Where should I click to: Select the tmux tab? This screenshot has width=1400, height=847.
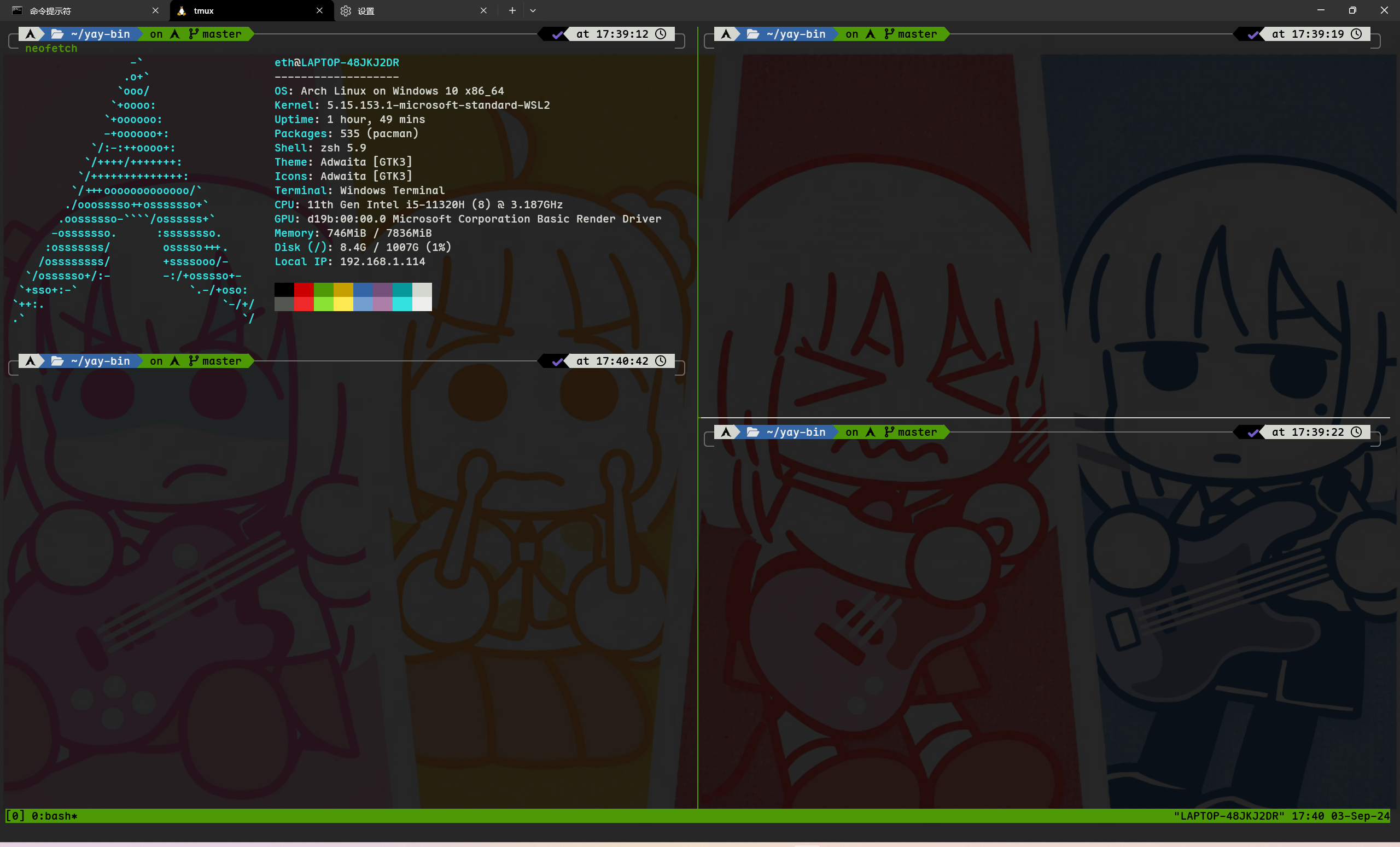[252, 11]
